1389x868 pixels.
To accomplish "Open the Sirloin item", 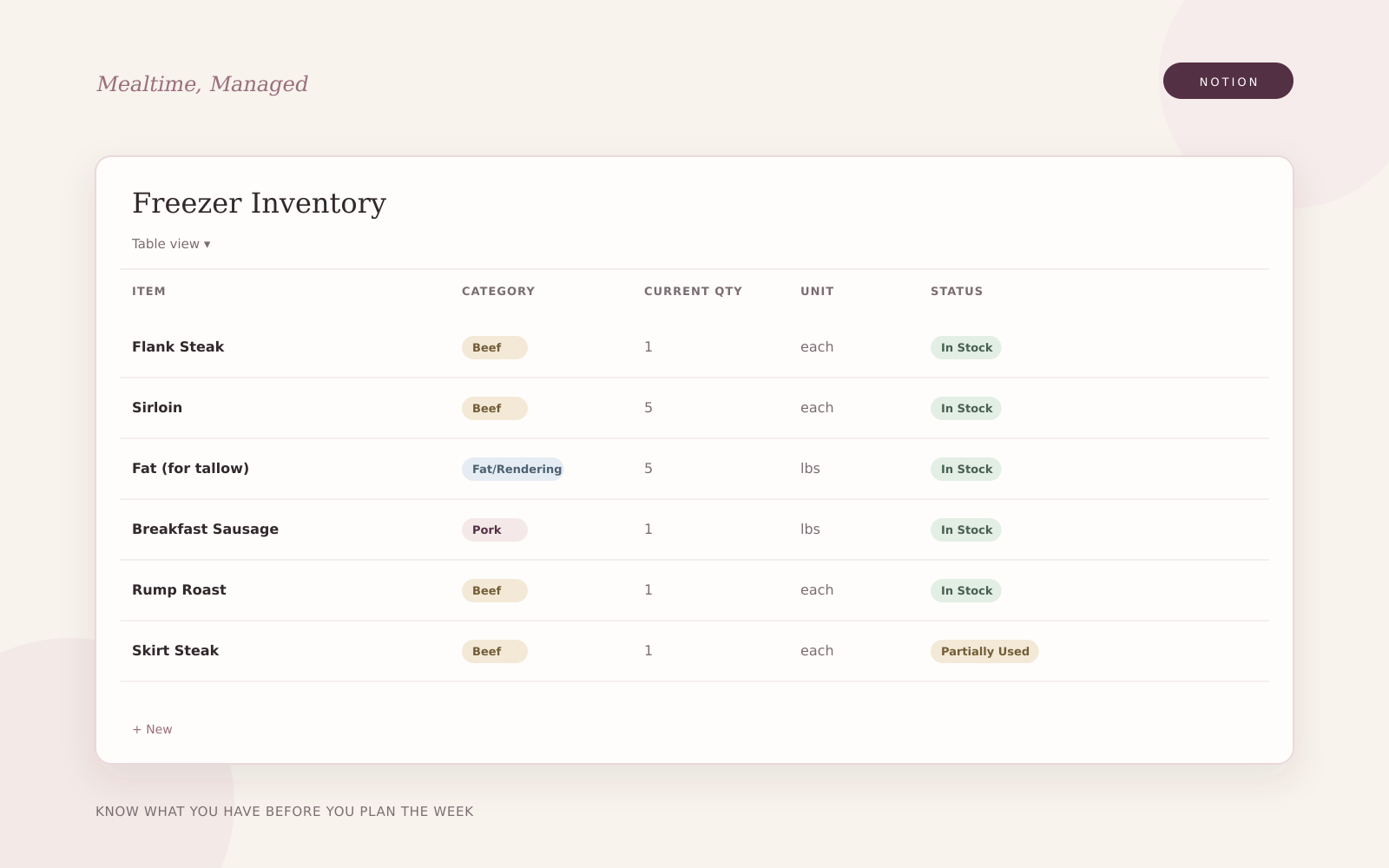I will pos(157,407).
